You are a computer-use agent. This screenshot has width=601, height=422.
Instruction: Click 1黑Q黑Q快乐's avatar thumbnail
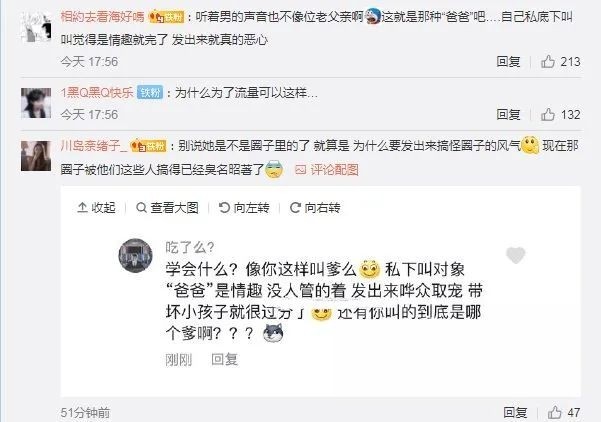click(x=36, y=103)
